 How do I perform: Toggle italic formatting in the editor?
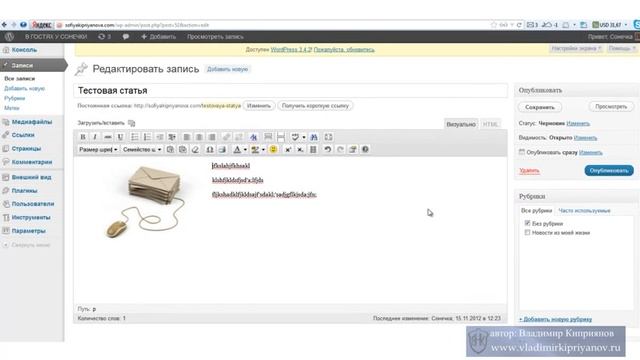point(95,137)
